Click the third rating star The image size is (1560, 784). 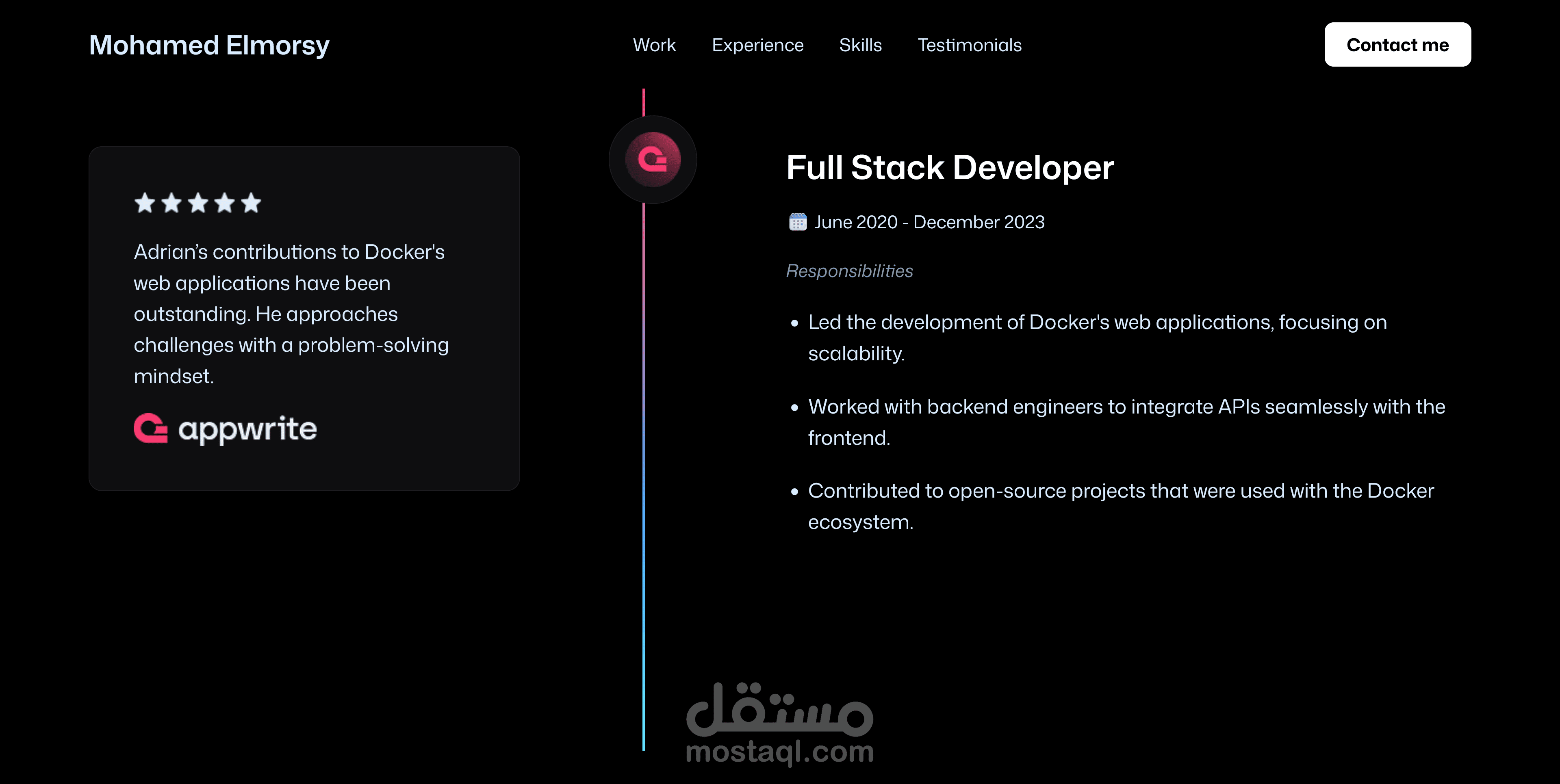(198, 203)
